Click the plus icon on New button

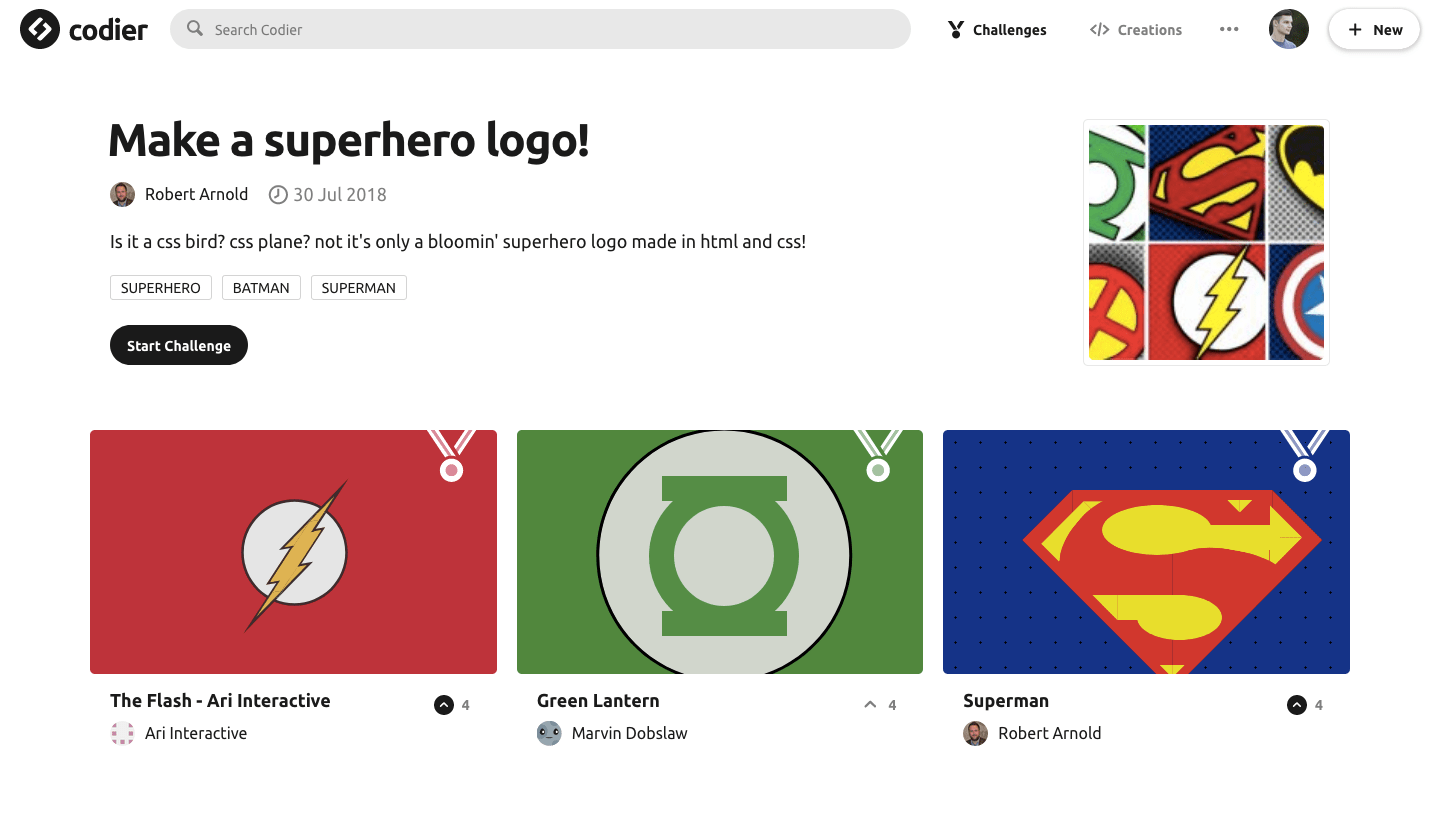tap(1357, 29)
